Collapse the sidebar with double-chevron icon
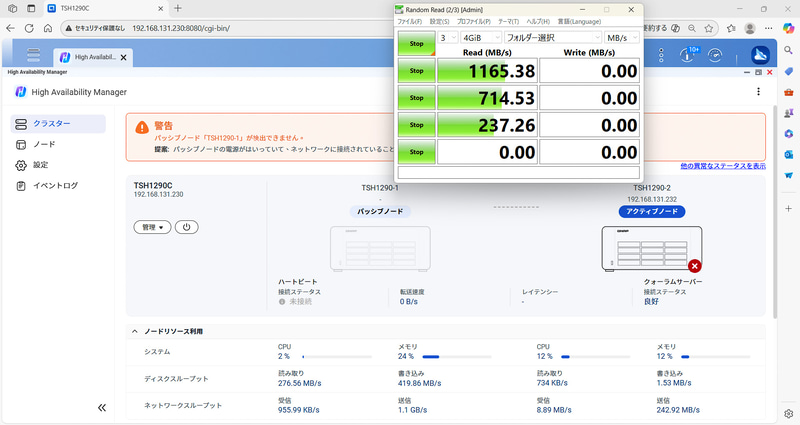The height and width of the screenshot is (425, 800). 102,407
